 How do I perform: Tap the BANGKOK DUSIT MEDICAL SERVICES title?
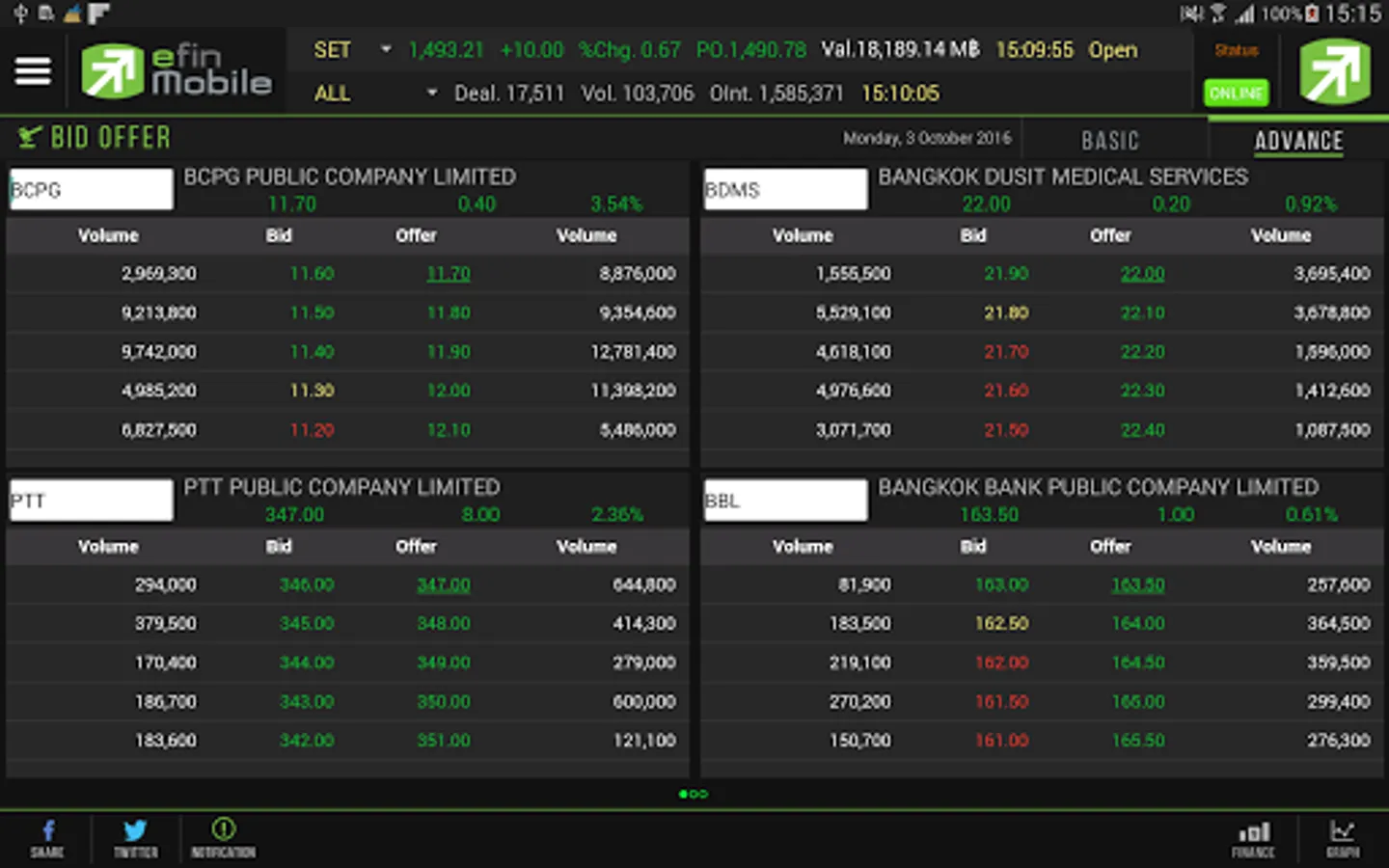click(1063, 176)
